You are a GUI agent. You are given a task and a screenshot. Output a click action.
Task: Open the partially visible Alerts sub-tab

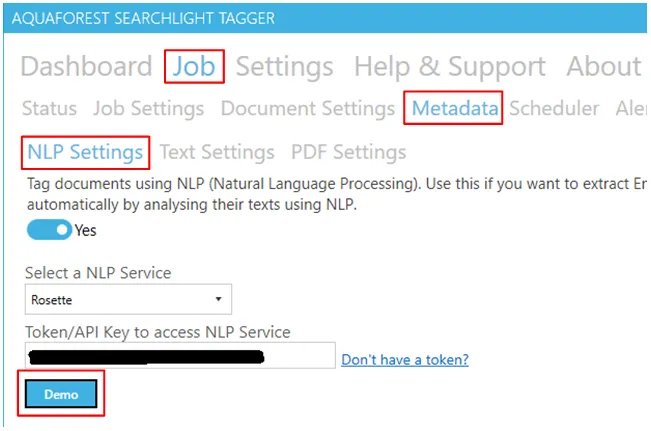(x=631, y=108)
